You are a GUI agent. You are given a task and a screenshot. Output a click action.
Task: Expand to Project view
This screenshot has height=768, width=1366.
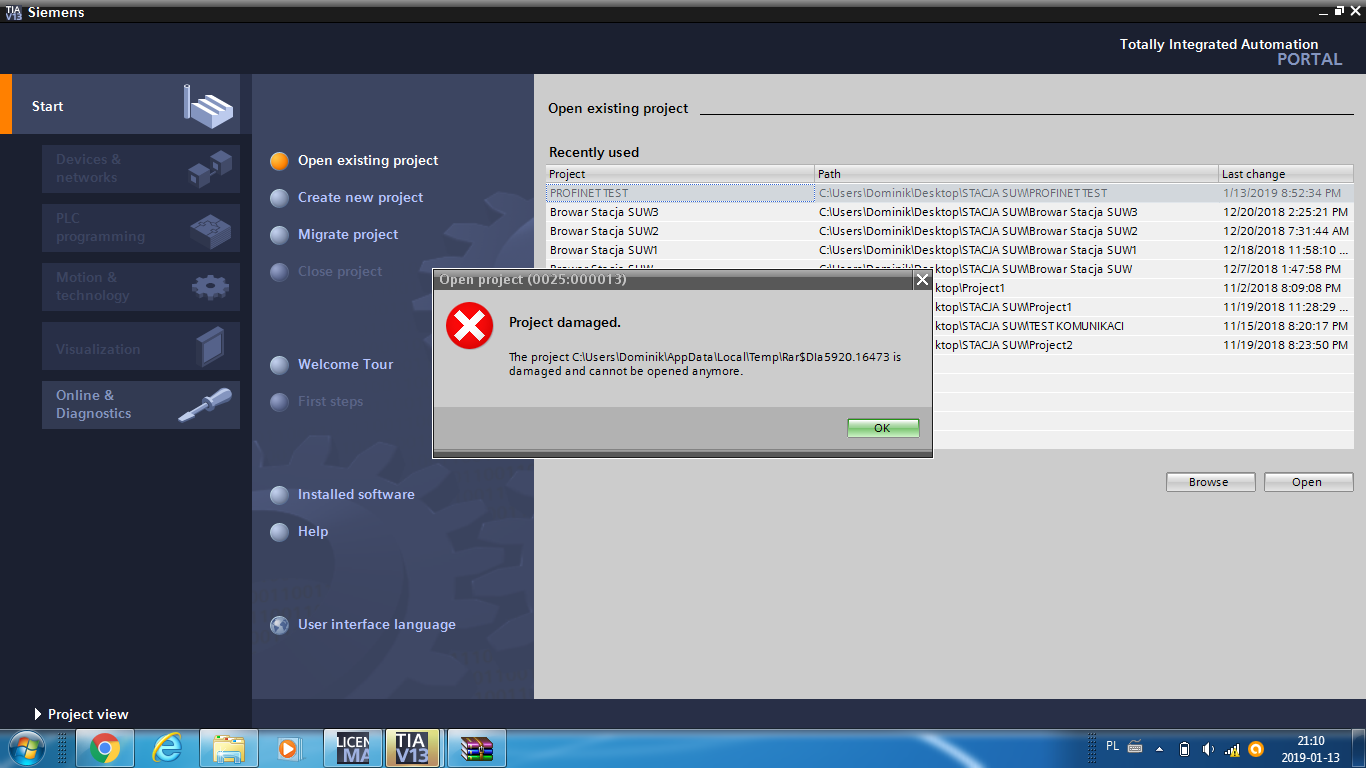click(81, 714)
